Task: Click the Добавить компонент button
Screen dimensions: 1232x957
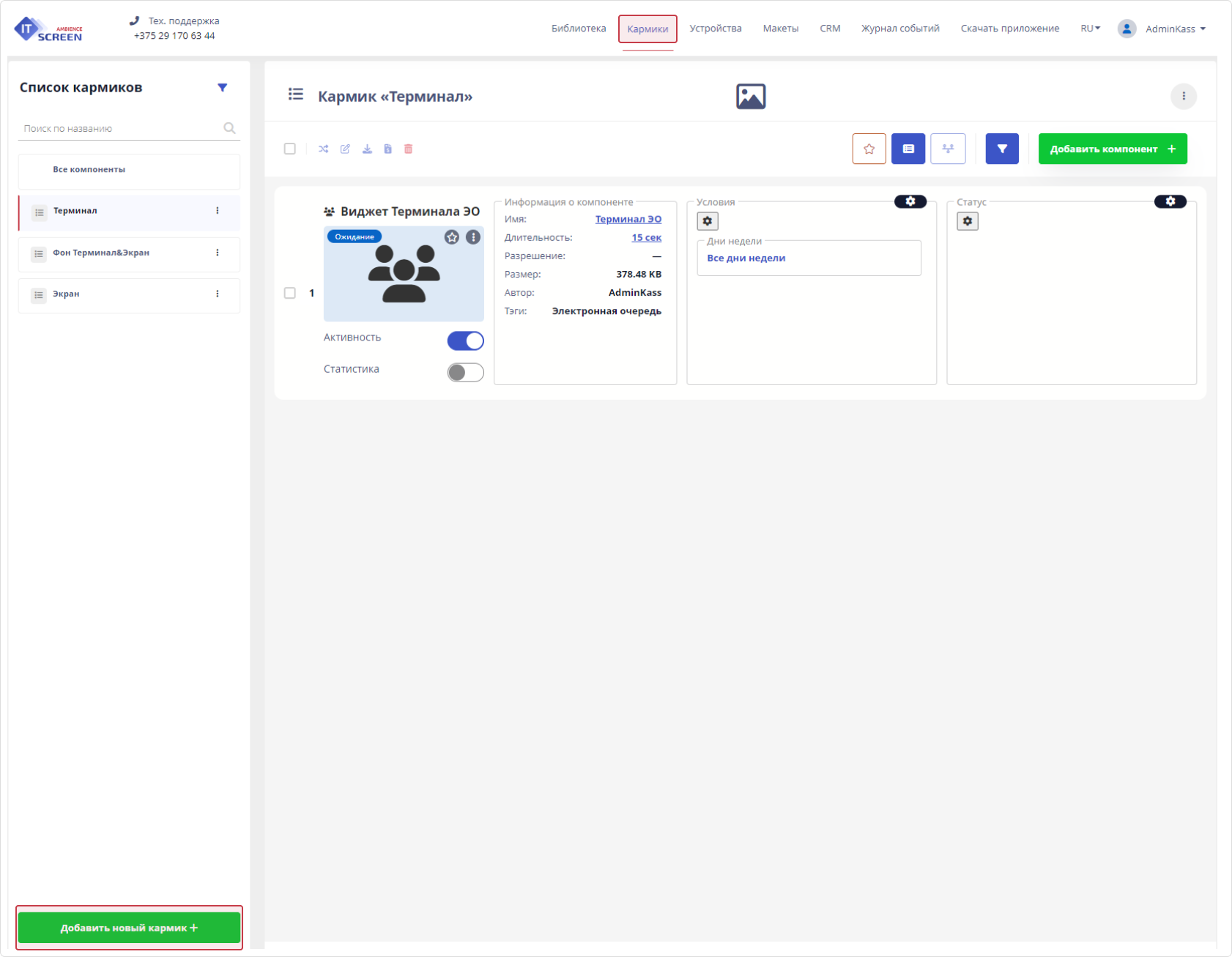Action: 1112,149
